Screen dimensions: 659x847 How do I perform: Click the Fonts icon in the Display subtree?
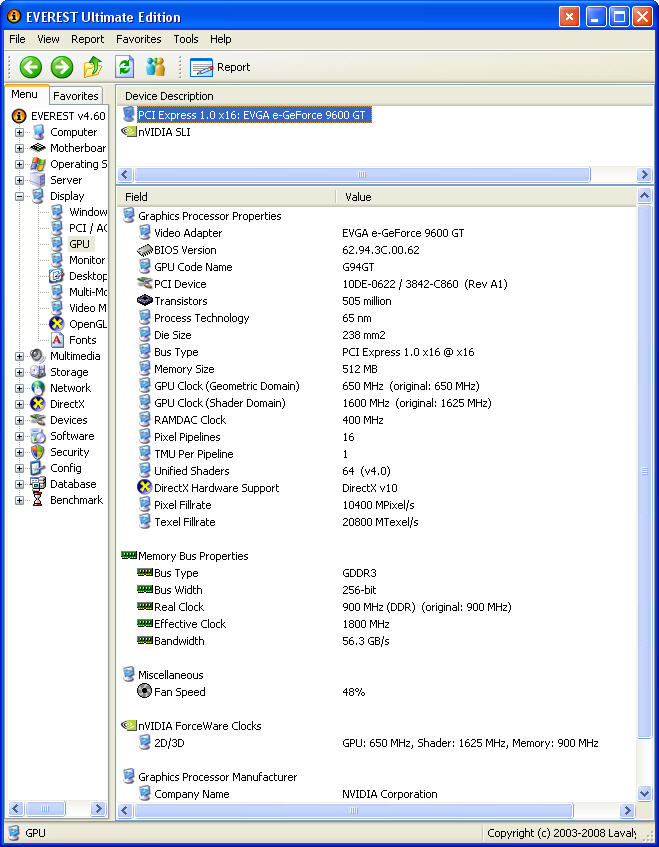coord(57,340)
